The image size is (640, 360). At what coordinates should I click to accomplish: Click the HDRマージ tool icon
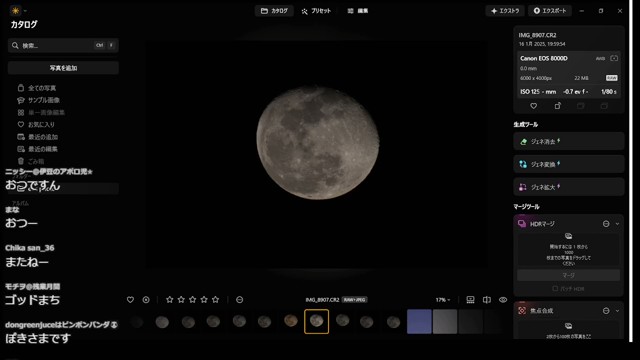(522, 224)
